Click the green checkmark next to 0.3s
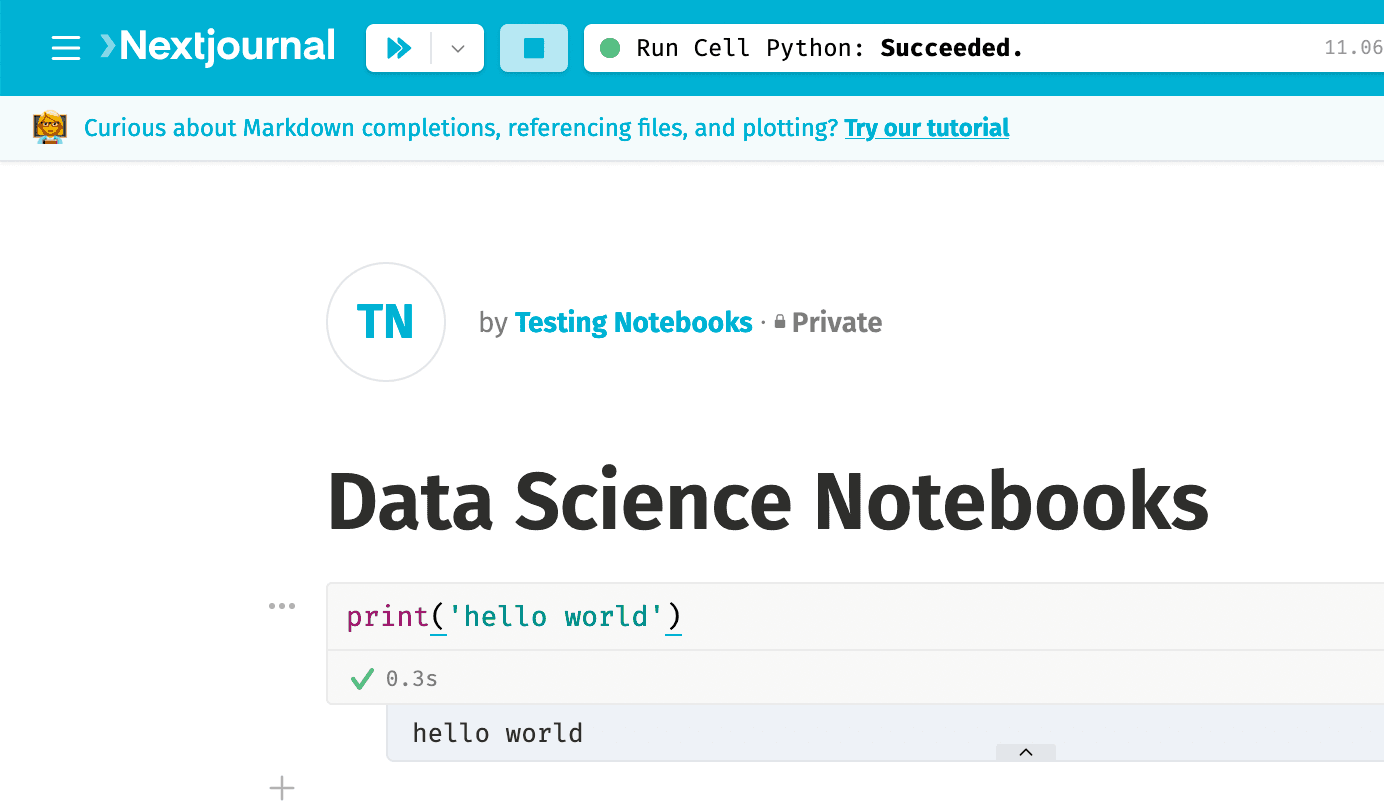Screen dimensions: 1384x812 point(360,678)
